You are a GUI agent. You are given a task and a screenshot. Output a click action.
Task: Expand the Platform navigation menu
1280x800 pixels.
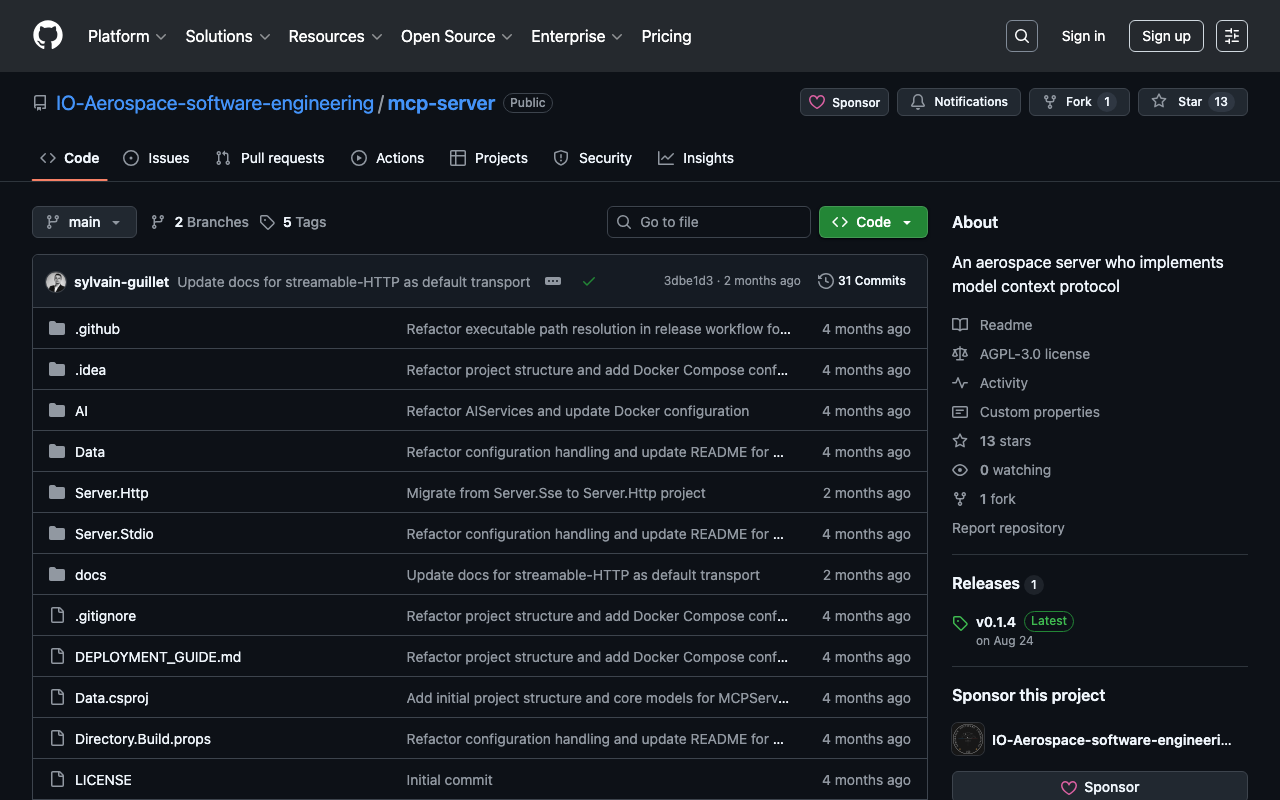tap(127, 36)
